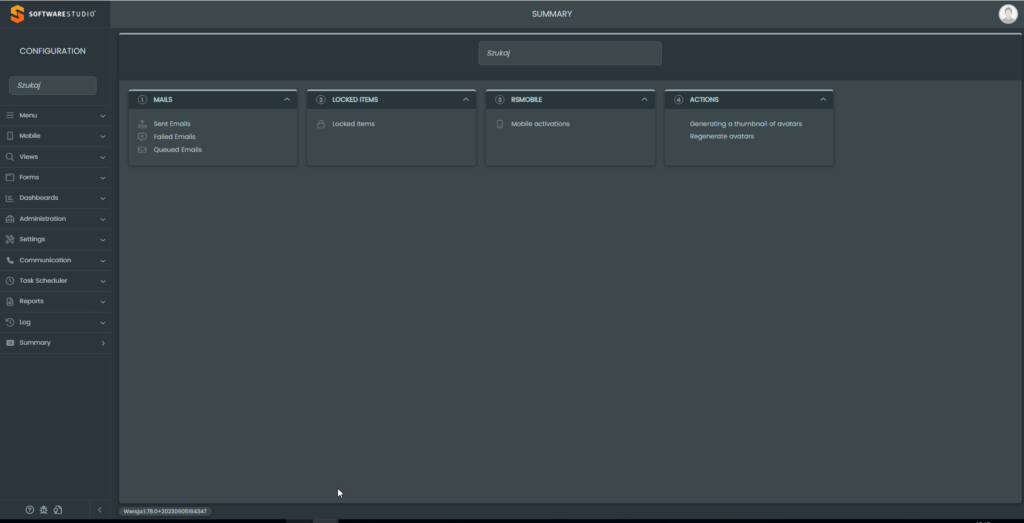Screen dimensions: 1024x523
Task: Collapse the Actions panel chevron
Action: pos(823,100)
